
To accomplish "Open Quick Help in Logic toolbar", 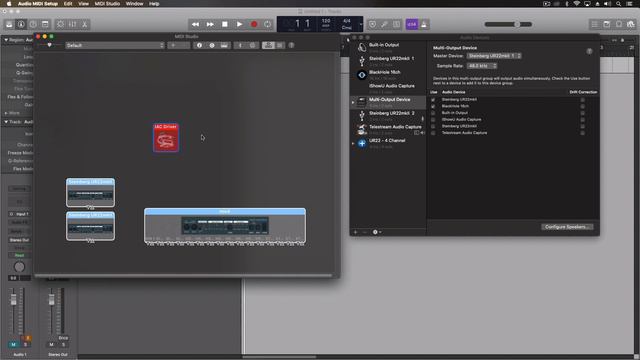I will (33, 24).
